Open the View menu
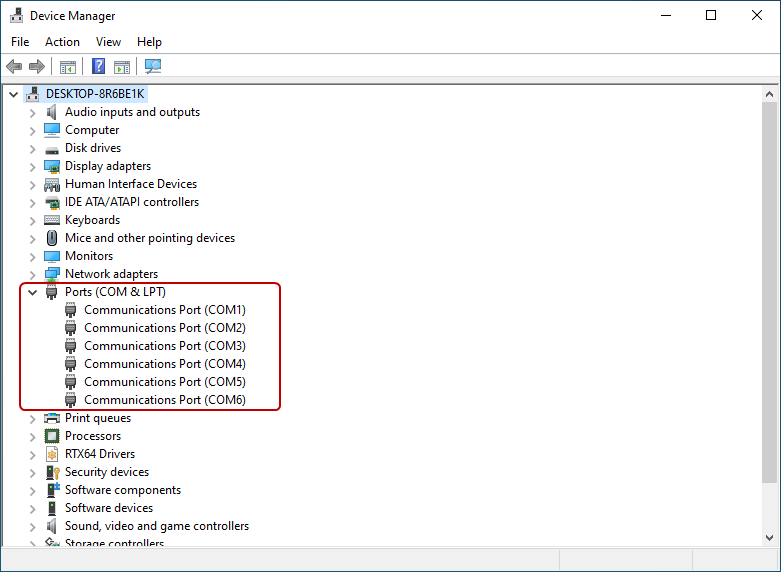Image resolution: width=781 pixels, height=572 pixels. 108,42
